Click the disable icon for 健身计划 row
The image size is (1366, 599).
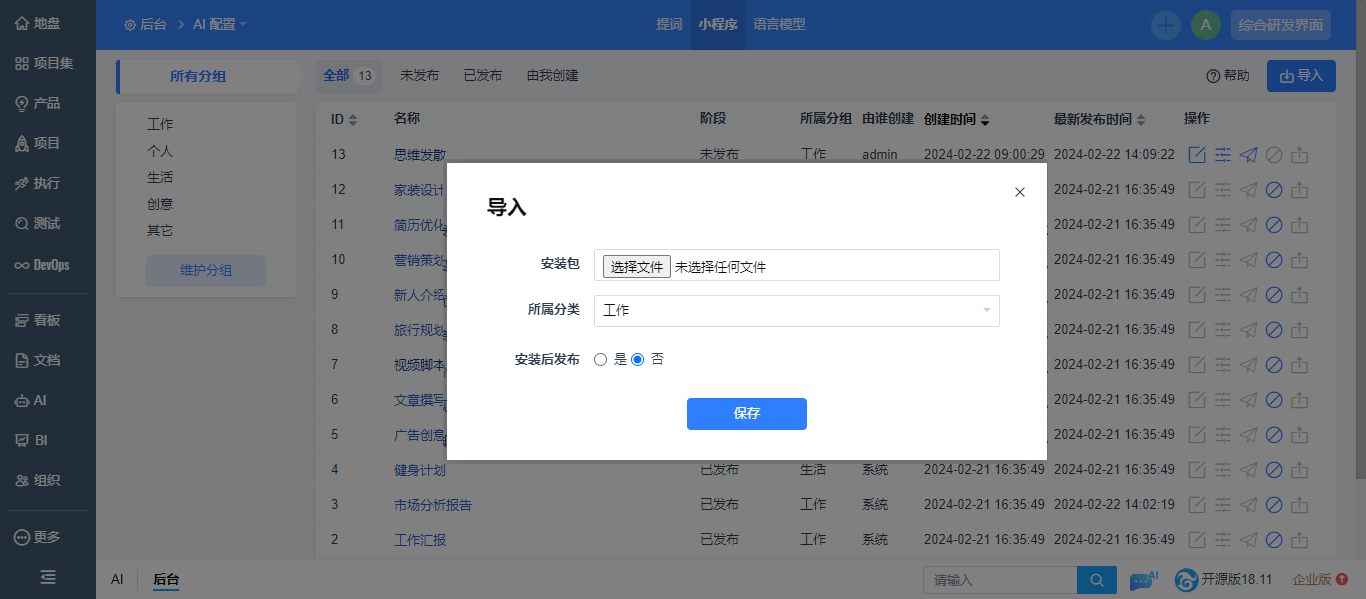click(x=1274, y=470)
